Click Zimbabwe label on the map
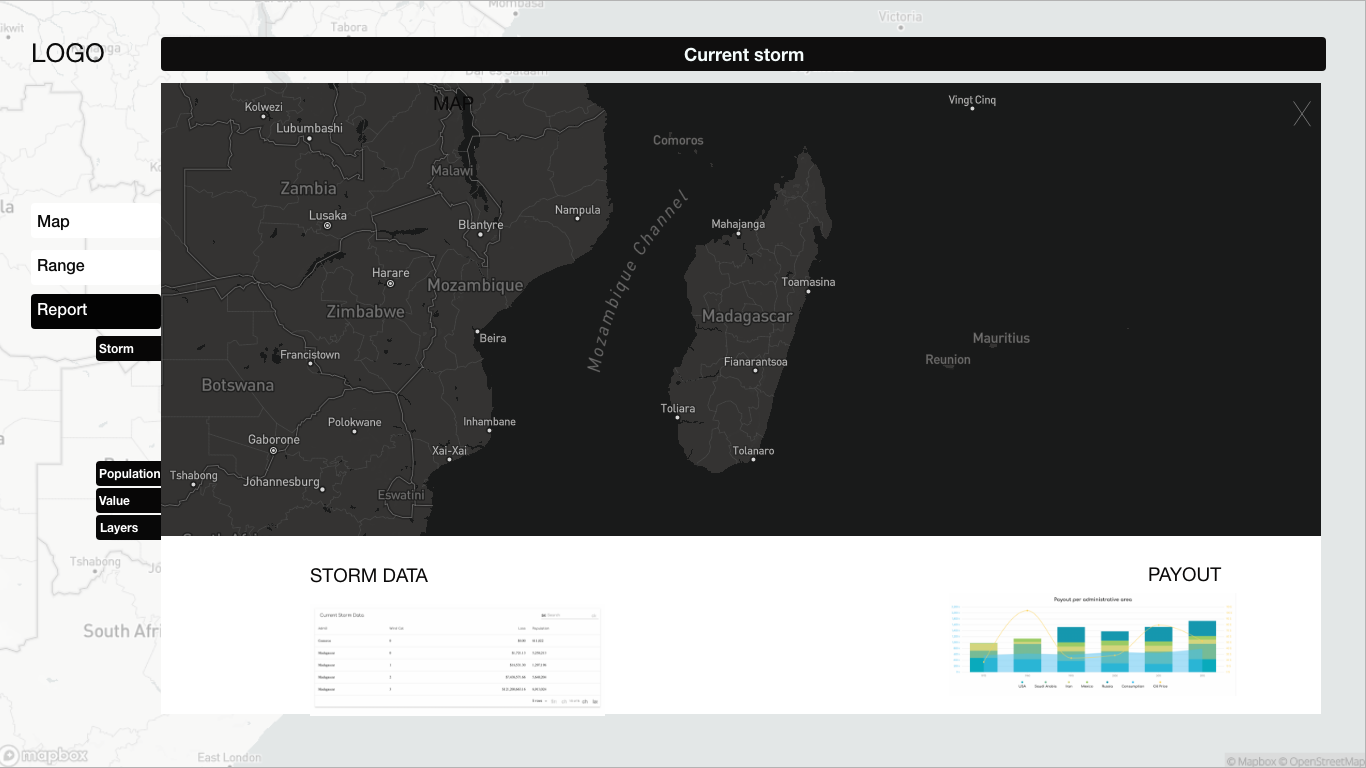This screenshot has height=768, width=1366. (366, 311)
